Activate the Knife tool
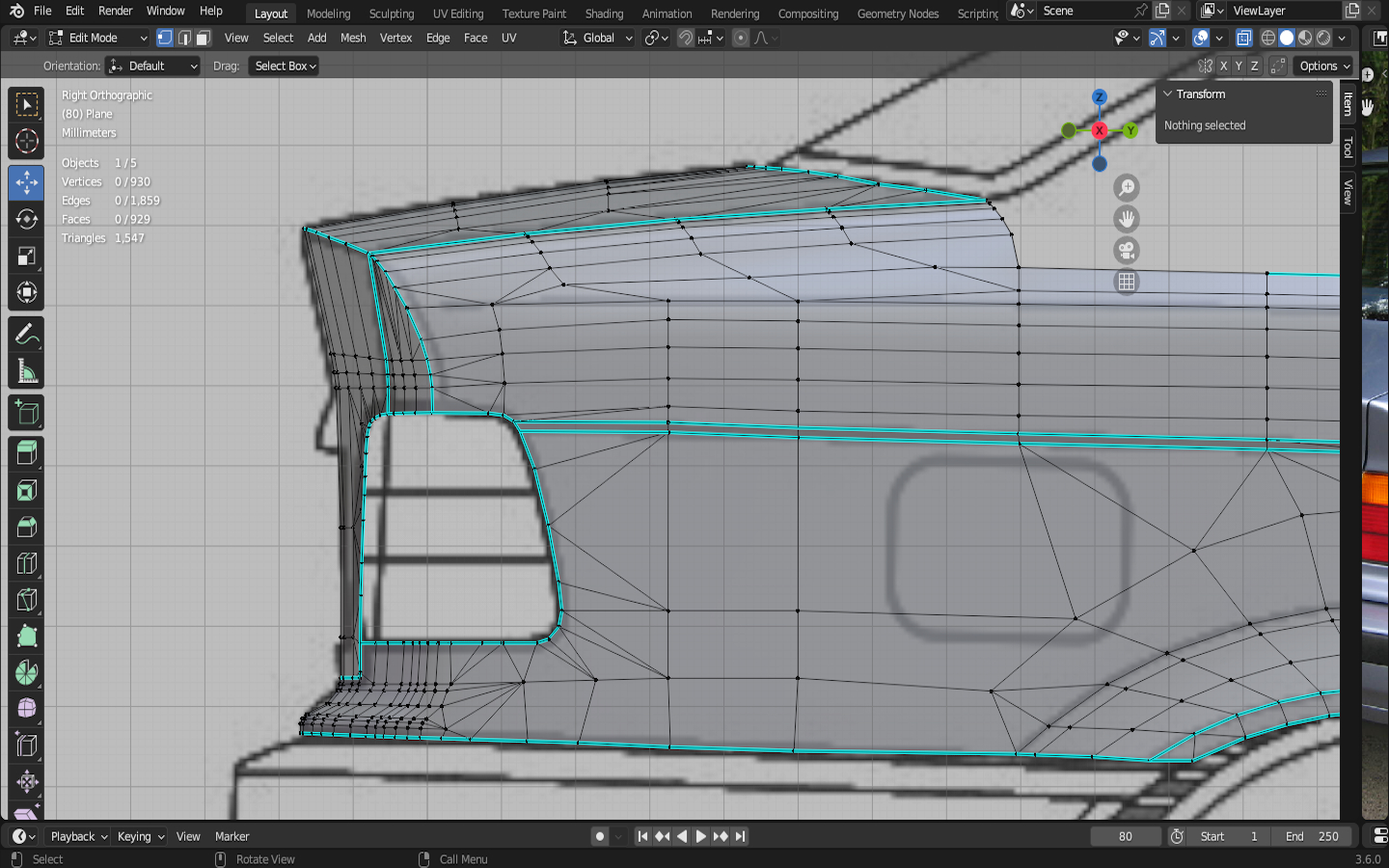Screen dimensions: 1389x868 (26, 600)
